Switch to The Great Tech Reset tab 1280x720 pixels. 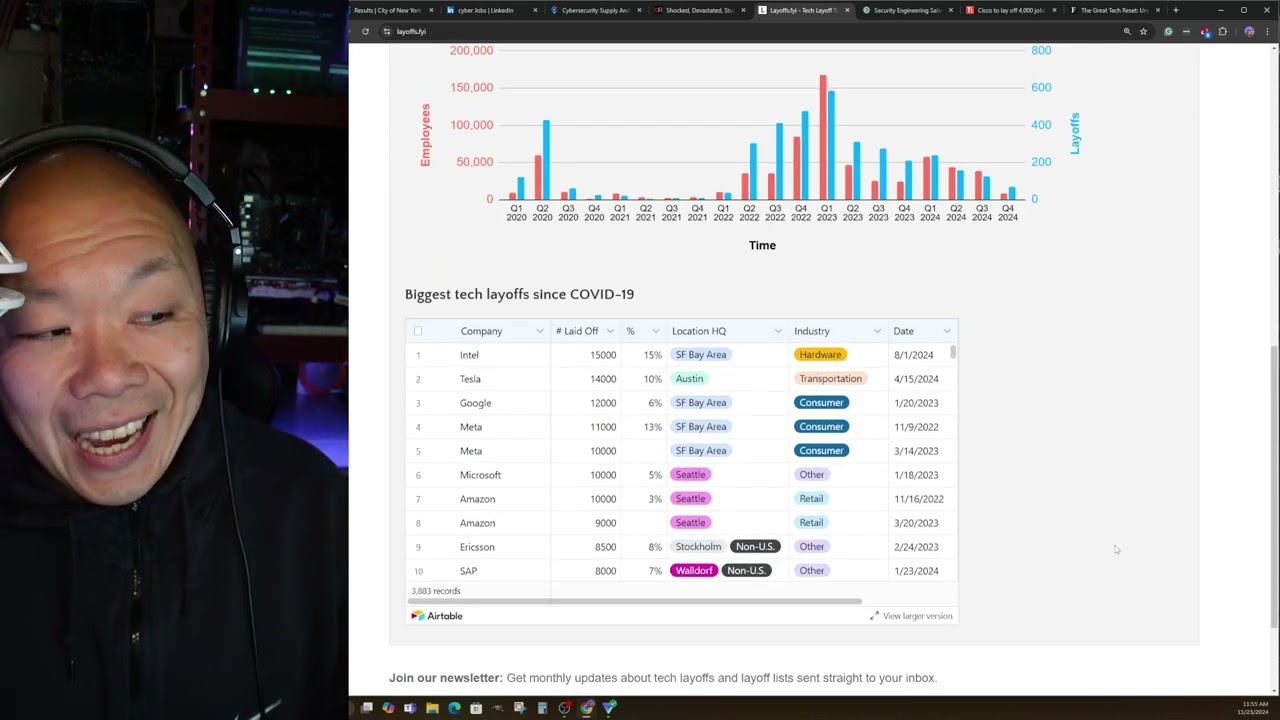point(1115,10)
